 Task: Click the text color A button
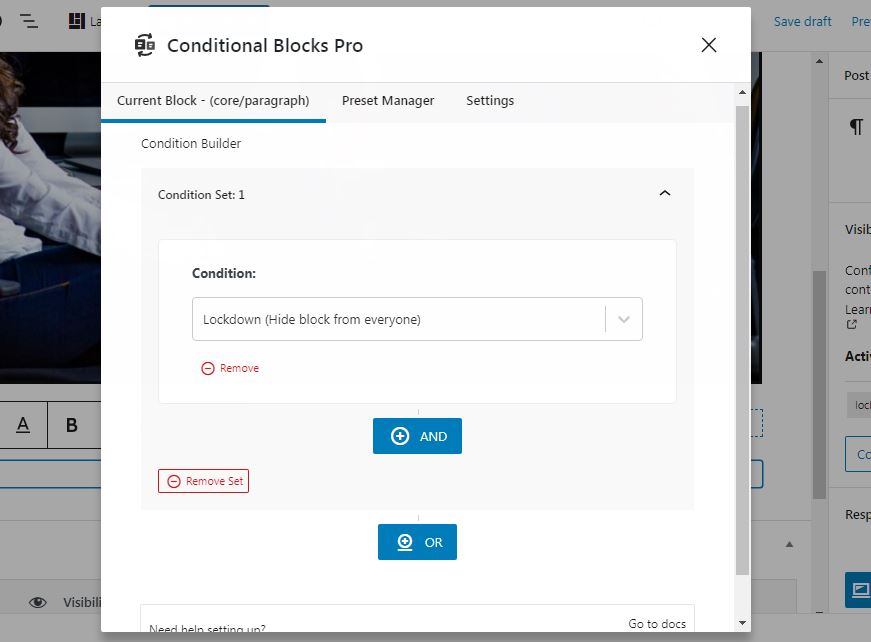23,425
